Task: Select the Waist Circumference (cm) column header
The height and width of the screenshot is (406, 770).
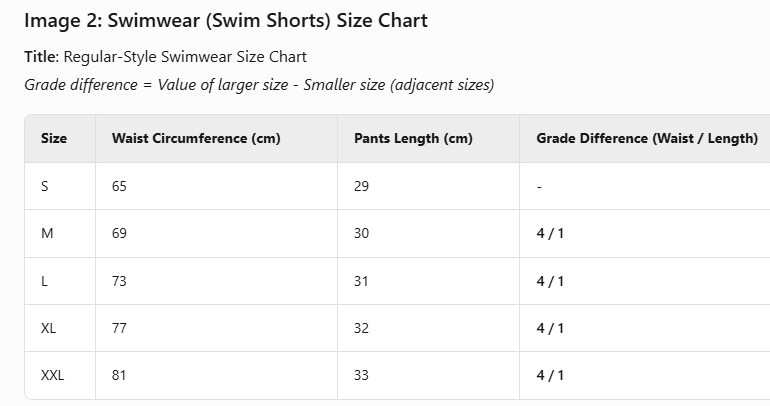Action: pyautogui.click(x=196, y=138)
